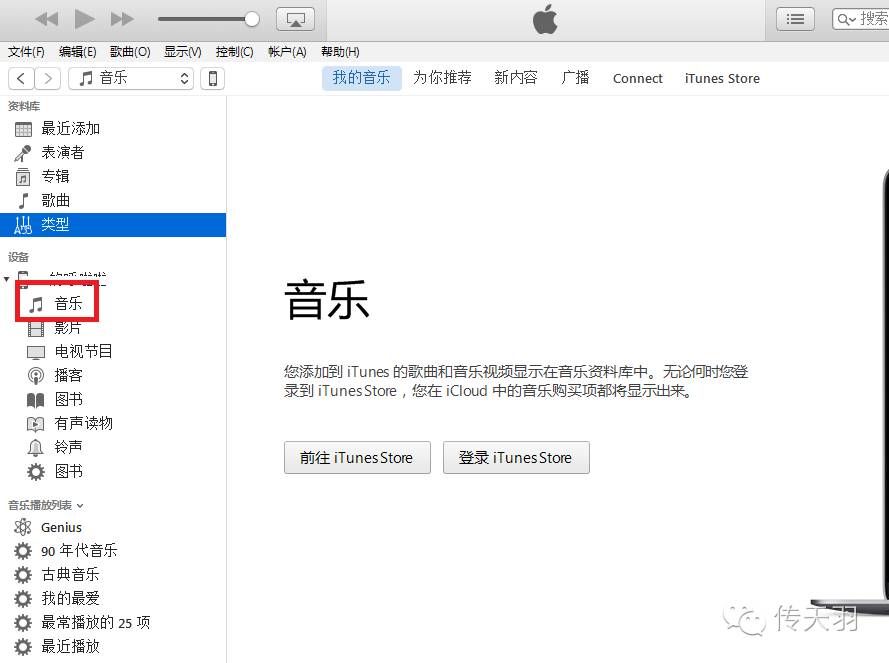This screenshot has height=663, width=889.
Task: Select the device's 影片 film icon
Action: [x=36, y=328]
